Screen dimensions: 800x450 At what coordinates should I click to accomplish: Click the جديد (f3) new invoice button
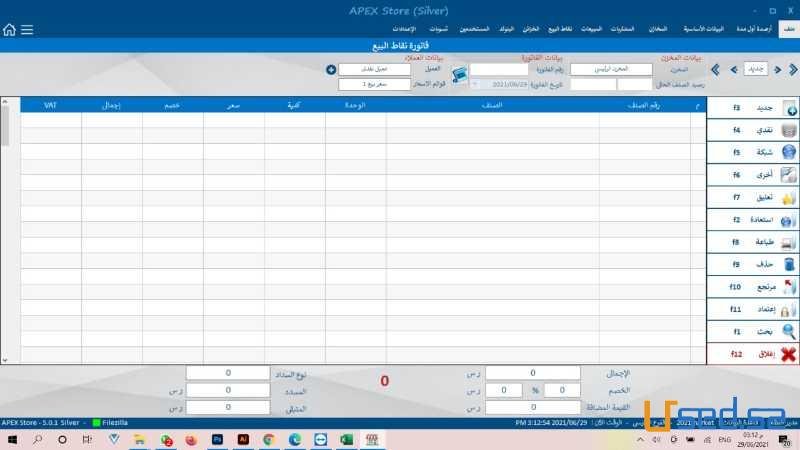click(752, 108)
